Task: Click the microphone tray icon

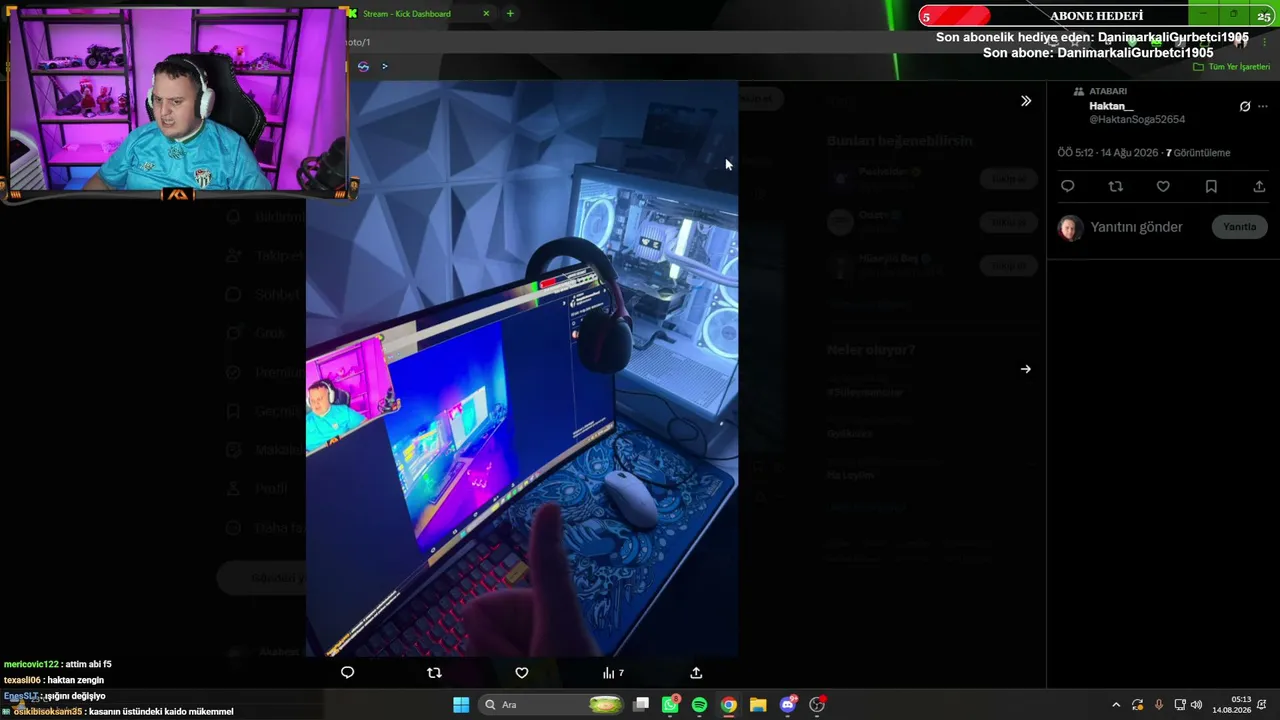Action: click(x=1159, y=705)
